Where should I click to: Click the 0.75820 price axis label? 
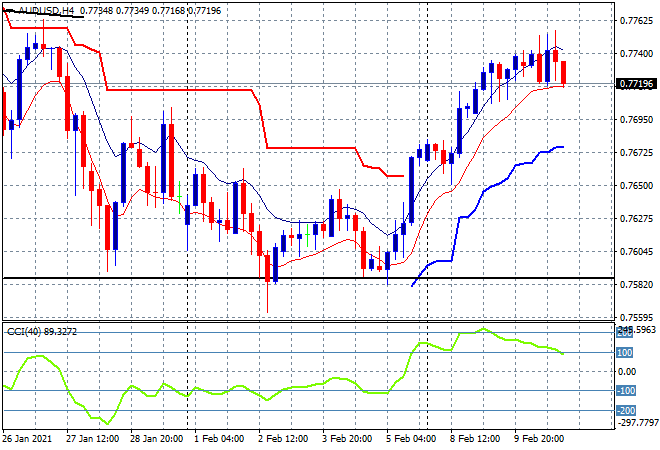[x=637, y=285]
